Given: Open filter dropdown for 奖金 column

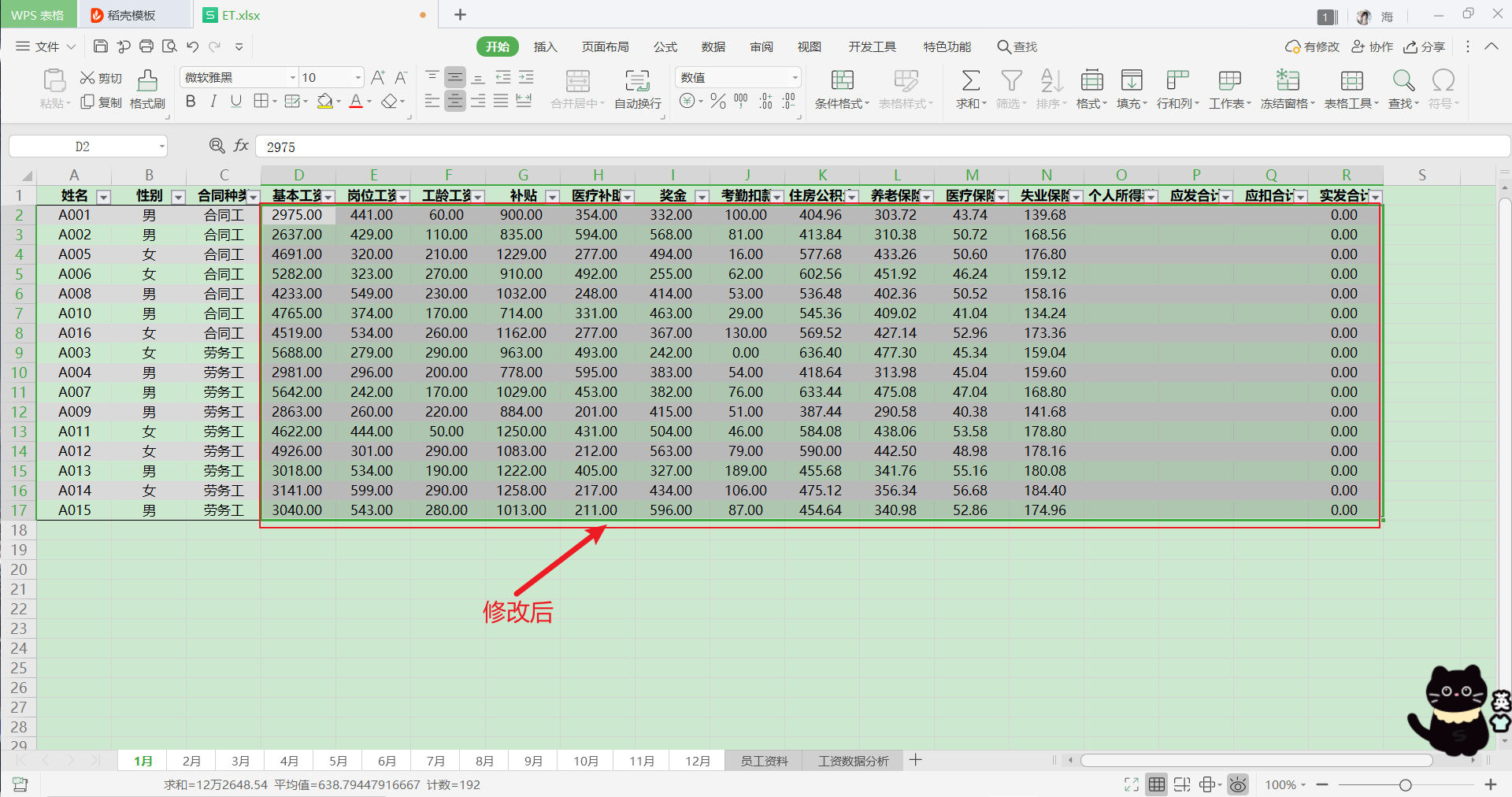Looking at the screenshot, I should [702, 197].
